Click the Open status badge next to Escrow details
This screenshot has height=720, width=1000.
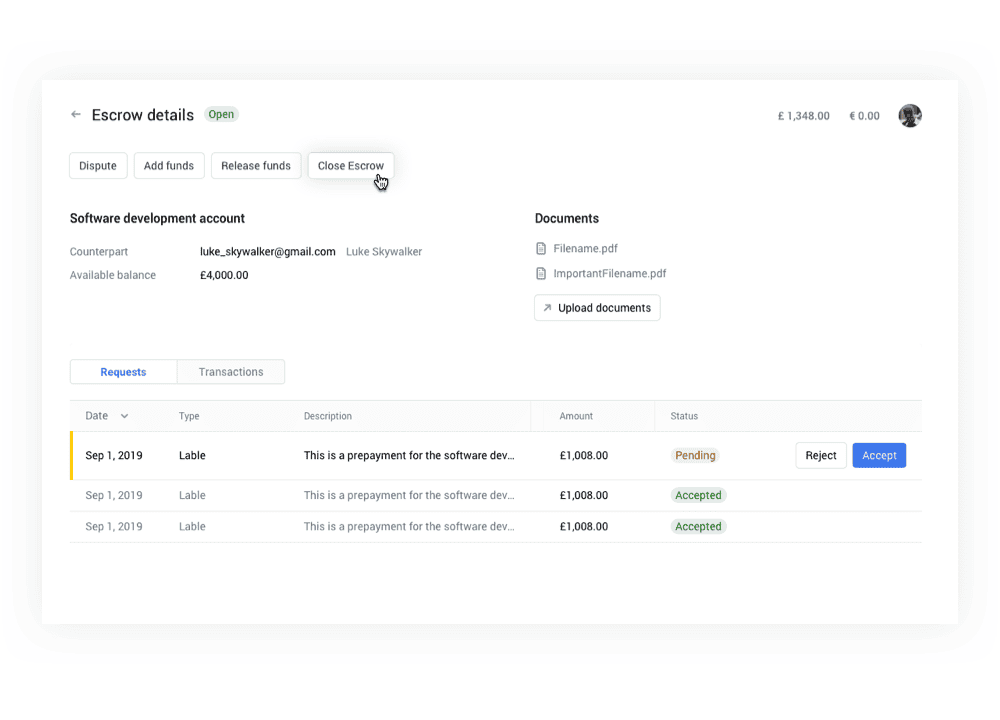[221, 114]
